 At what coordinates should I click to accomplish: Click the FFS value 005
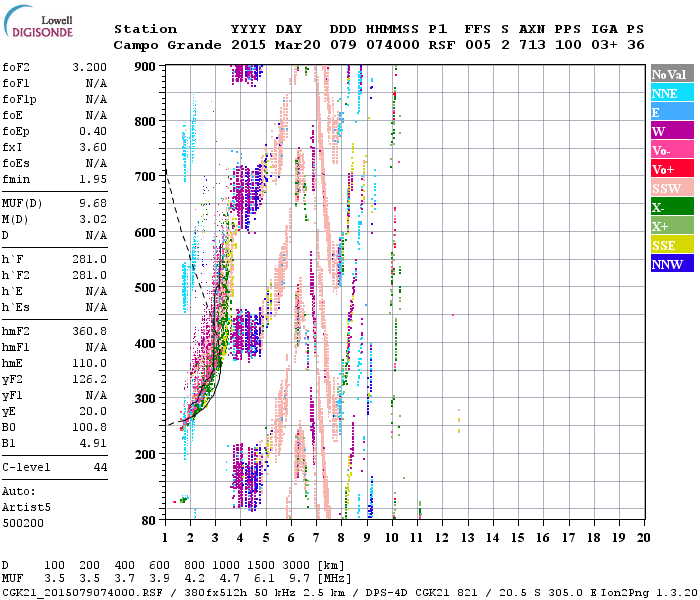478,45
